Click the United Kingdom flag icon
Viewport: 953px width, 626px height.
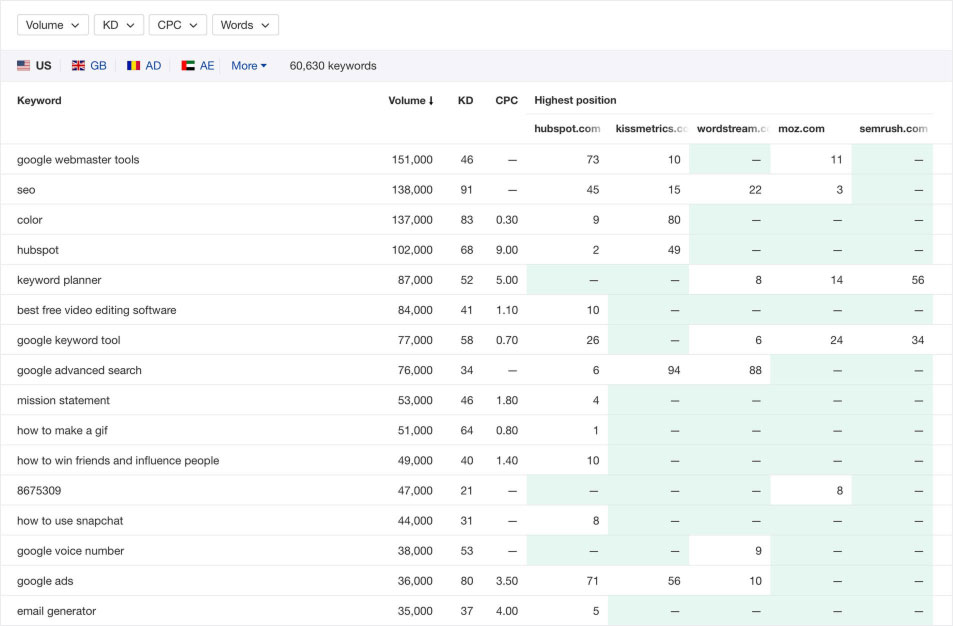[x=78, y=66]
